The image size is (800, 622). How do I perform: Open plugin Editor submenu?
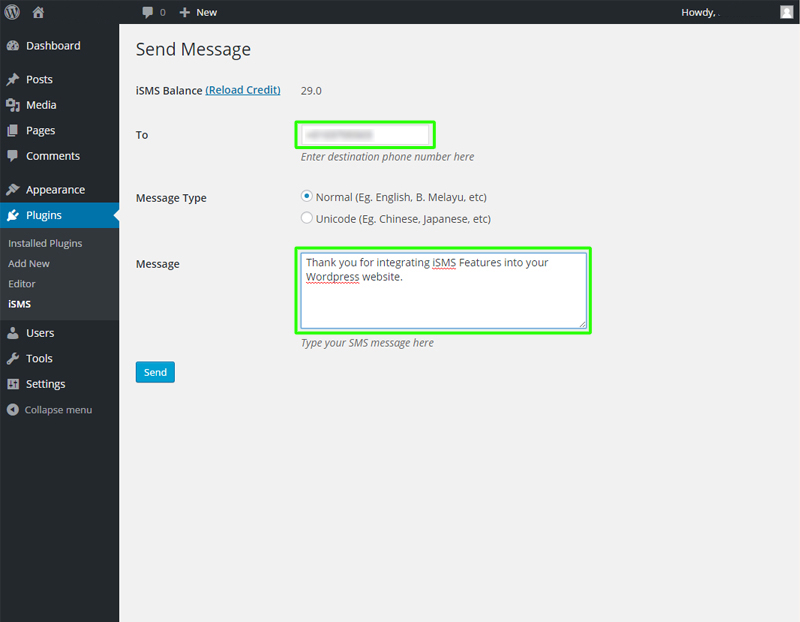tap(22, 284)
